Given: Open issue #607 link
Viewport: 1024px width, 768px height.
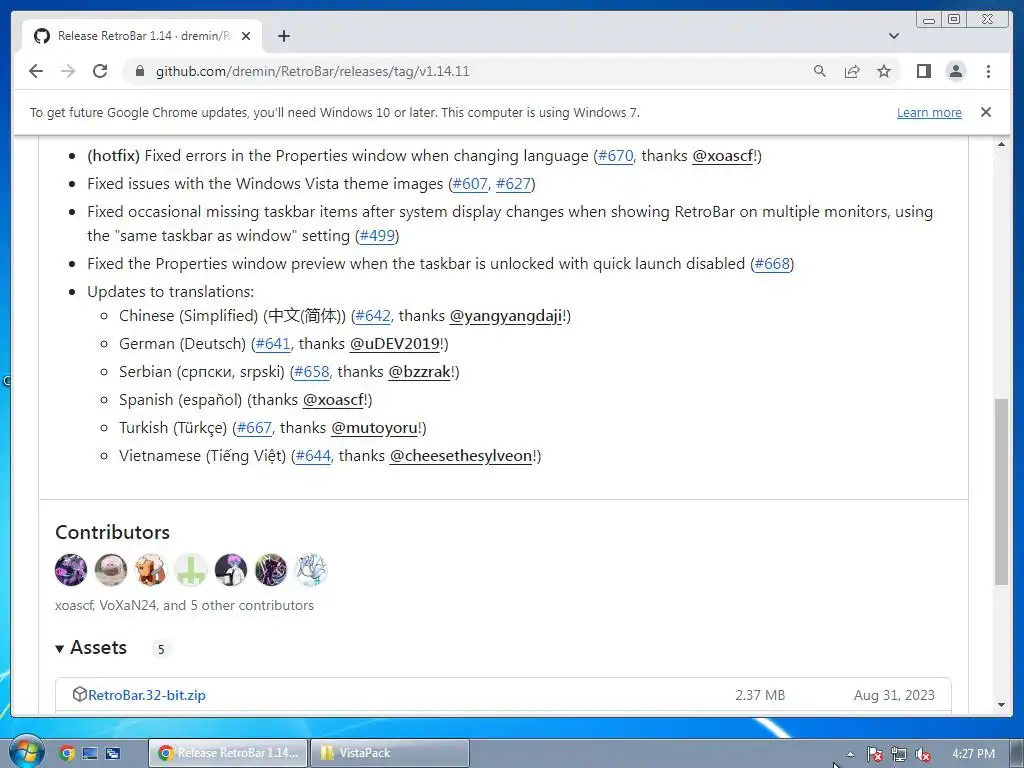Looking at the screenshot, I should point(470,184).
